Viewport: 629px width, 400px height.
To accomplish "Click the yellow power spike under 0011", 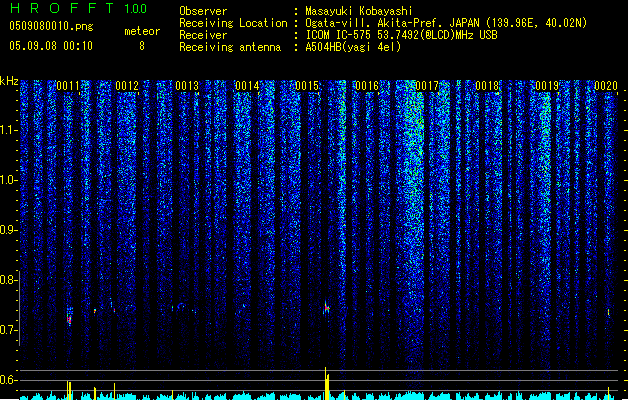I will (x=69, y=390).
